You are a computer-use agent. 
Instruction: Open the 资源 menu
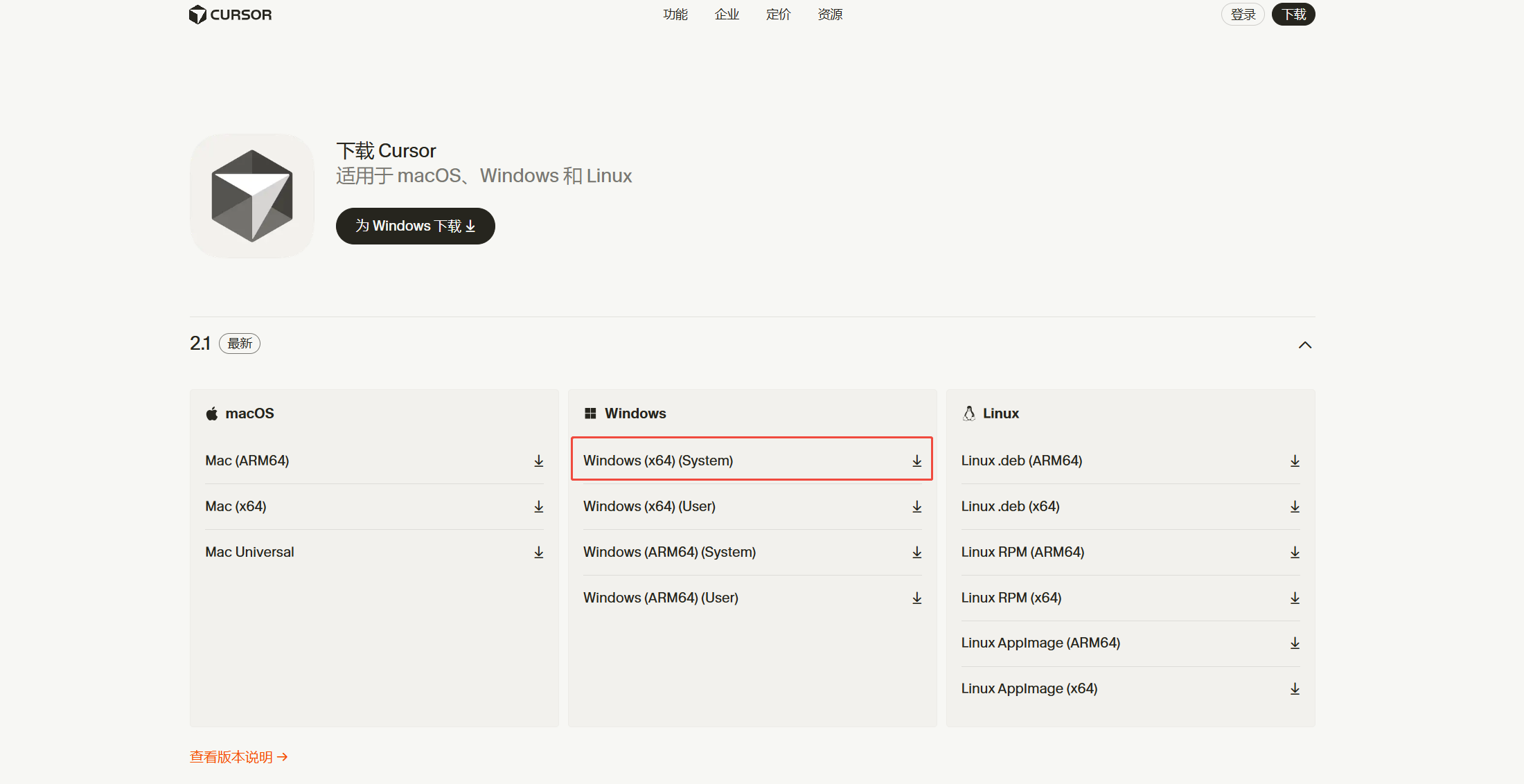click(x=829, y=14)
